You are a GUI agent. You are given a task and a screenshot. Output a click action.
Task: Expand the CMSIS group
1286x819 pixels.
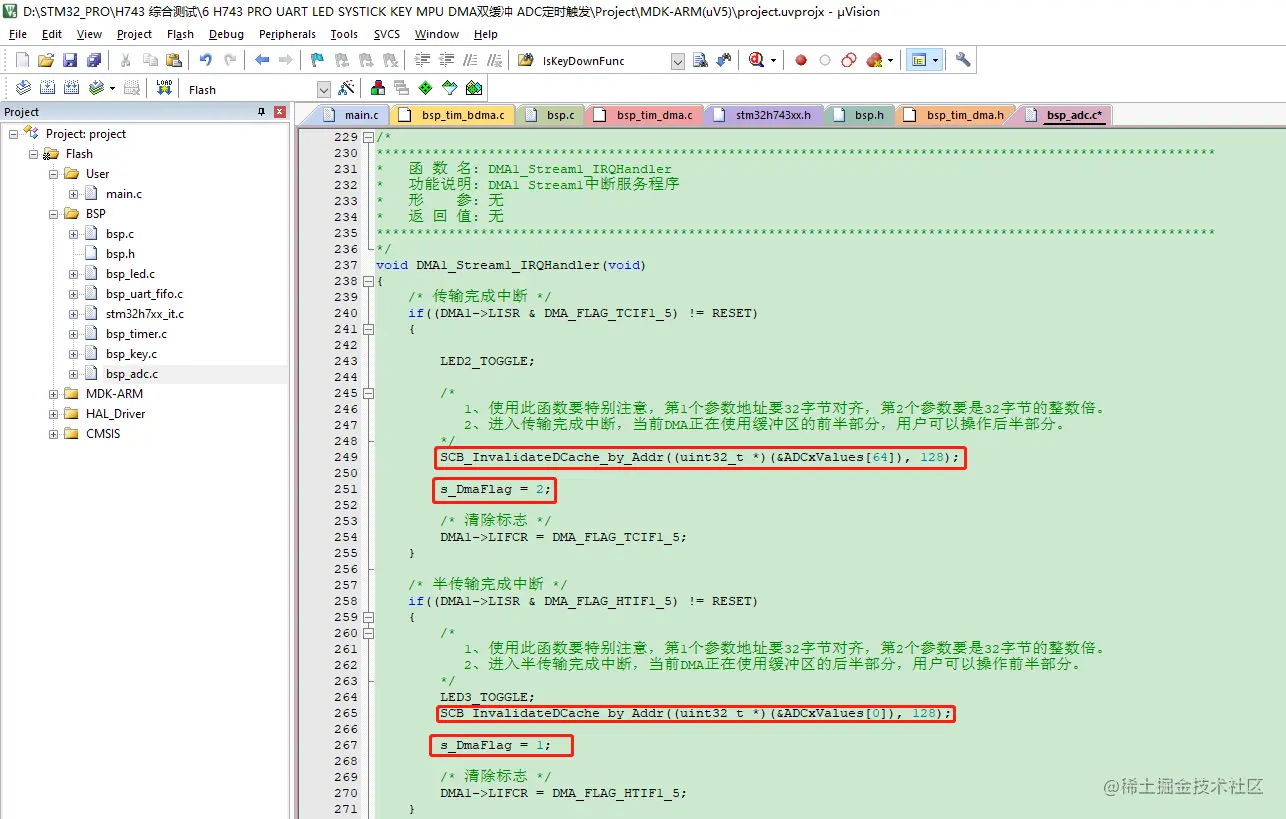[54, 434]
